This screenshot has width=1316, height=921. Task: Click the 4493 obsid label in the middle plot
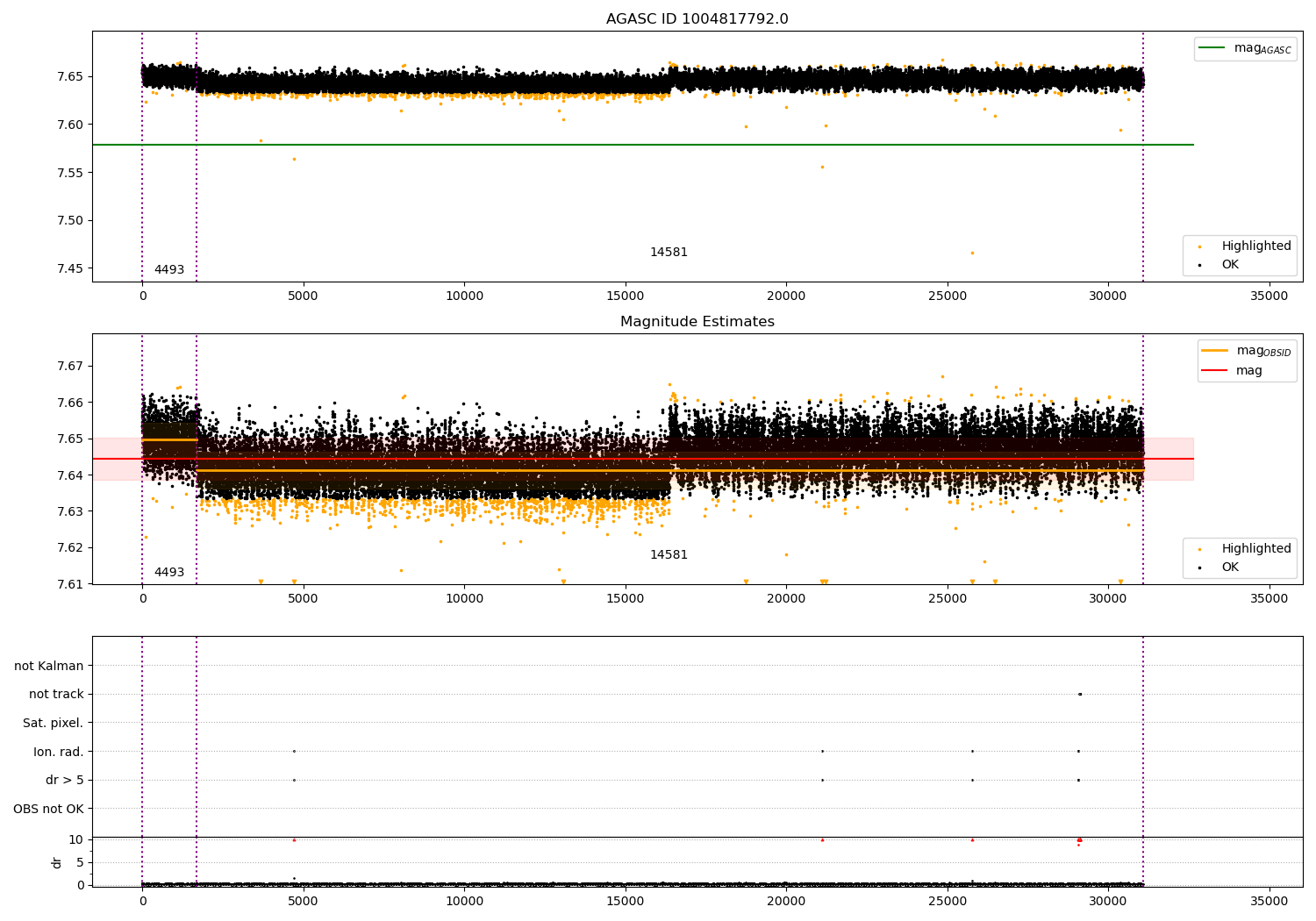click(x=169, y=573)
